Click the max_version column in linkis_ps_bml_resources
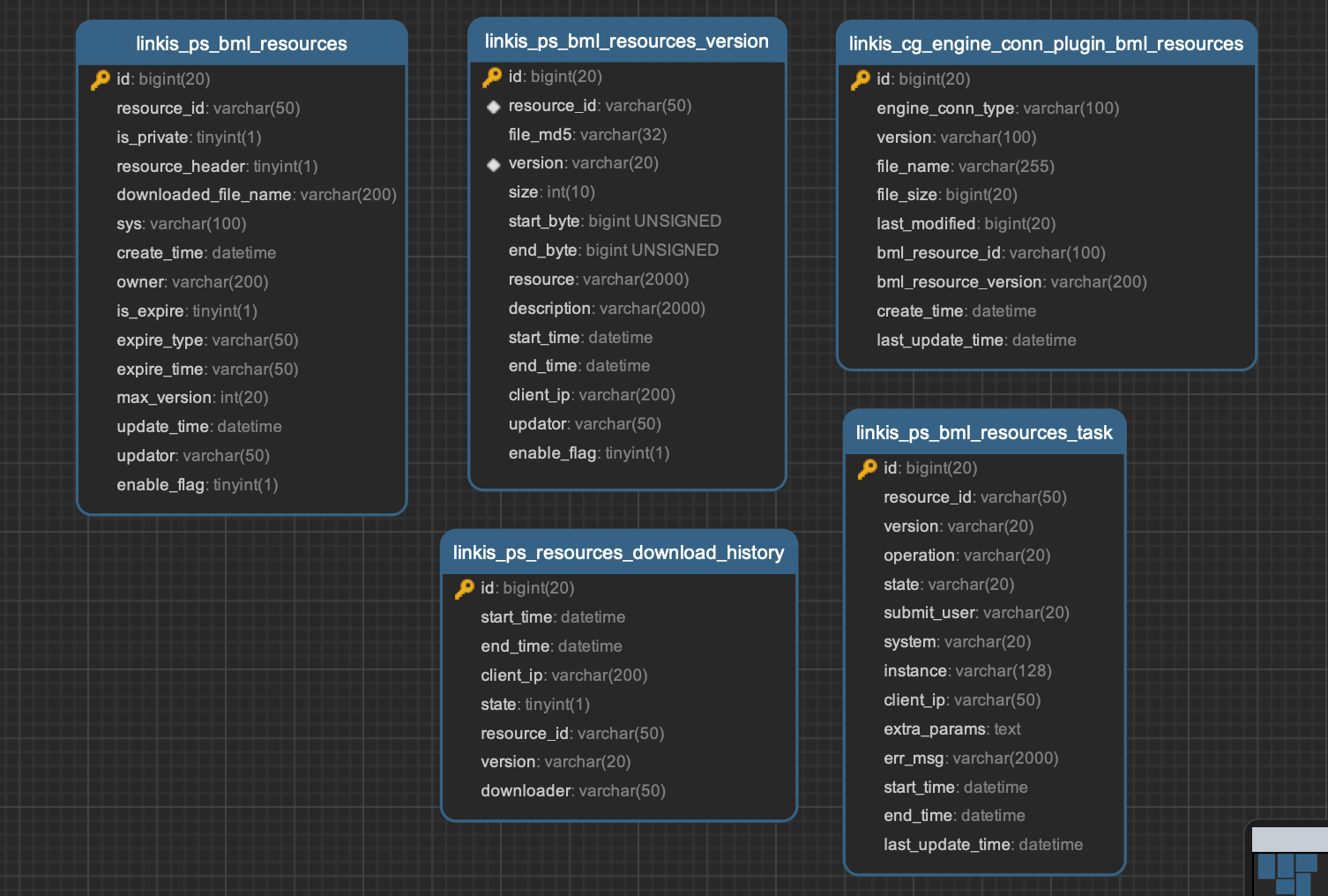The width and height of the screenshot is (1328, 896). (x=192, y=398)
